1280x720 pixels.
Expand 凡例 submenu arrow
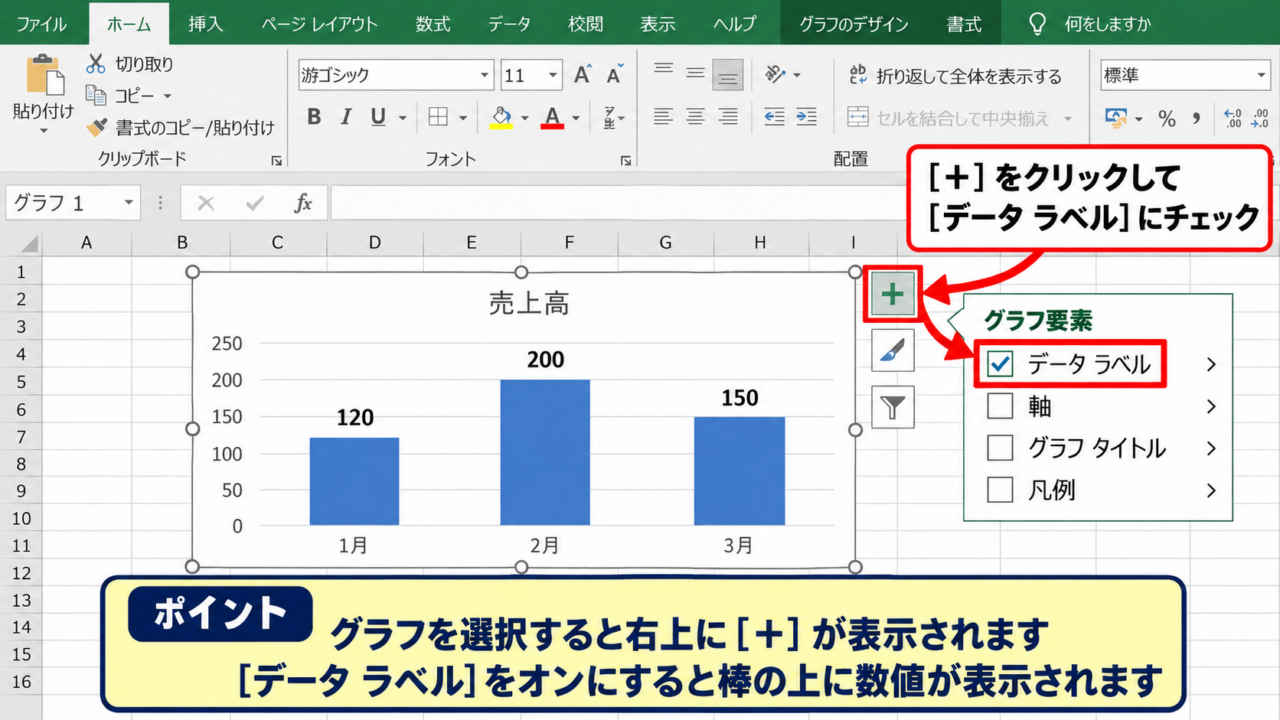click(x=1211, y=490)
